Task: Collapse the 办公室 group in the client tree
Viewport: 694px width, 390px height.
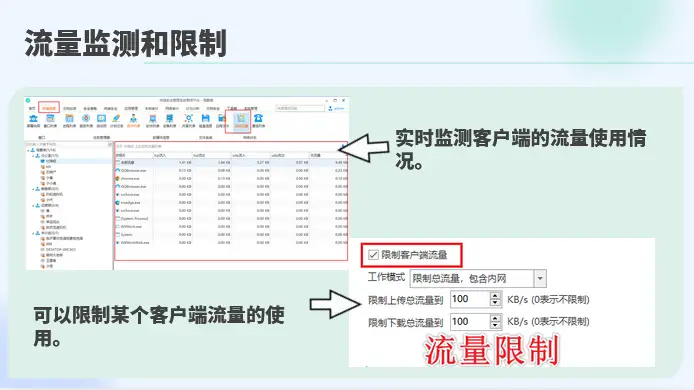Action: (x=33, y=156)
